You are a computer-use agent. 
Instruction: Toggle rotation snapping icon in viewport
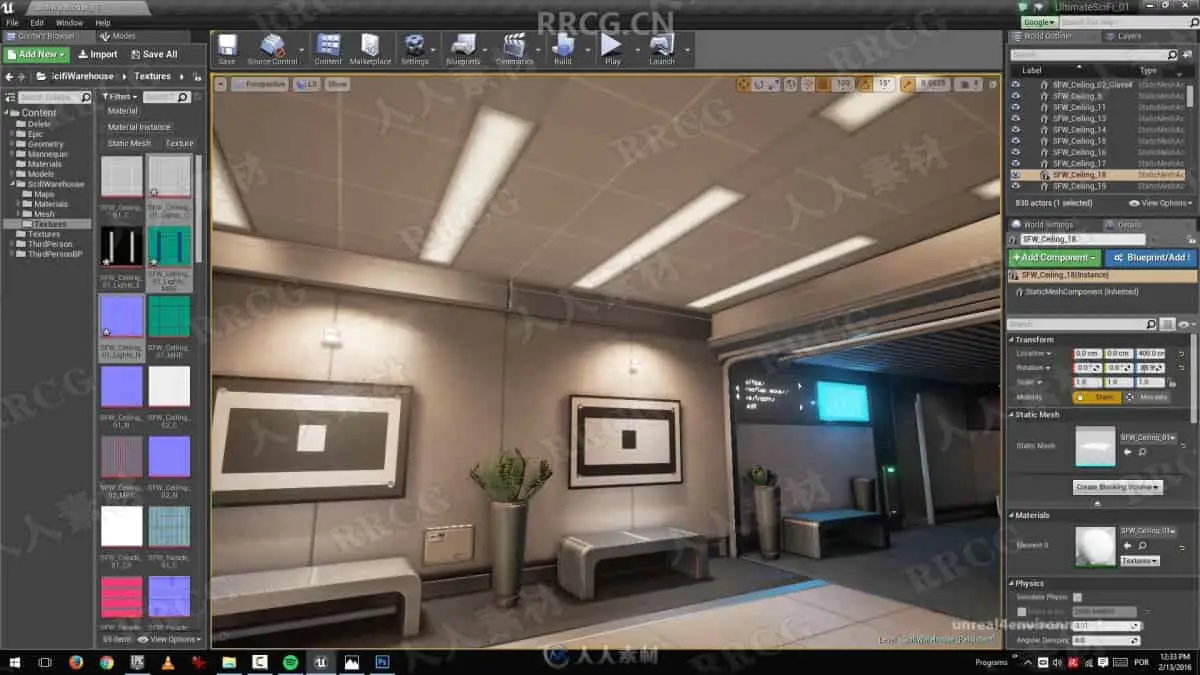865,84
